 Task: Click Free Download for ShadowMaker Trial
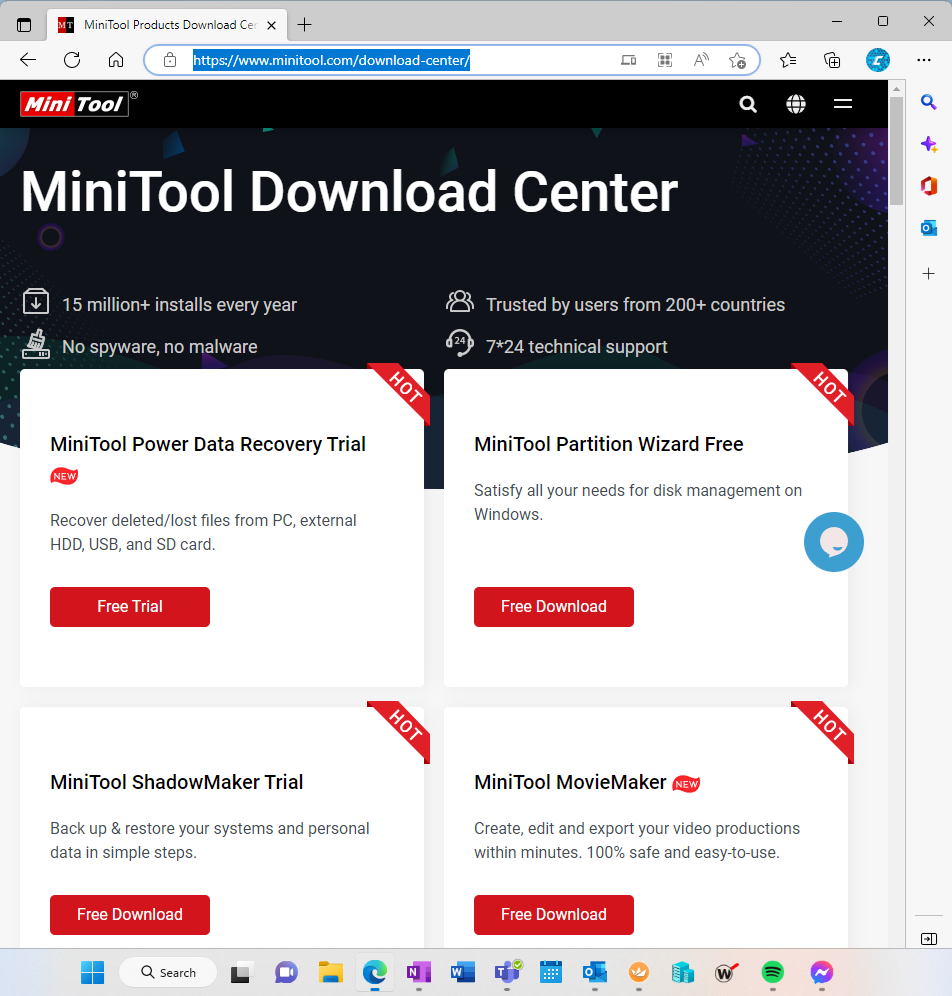click(x=130, y=915)
